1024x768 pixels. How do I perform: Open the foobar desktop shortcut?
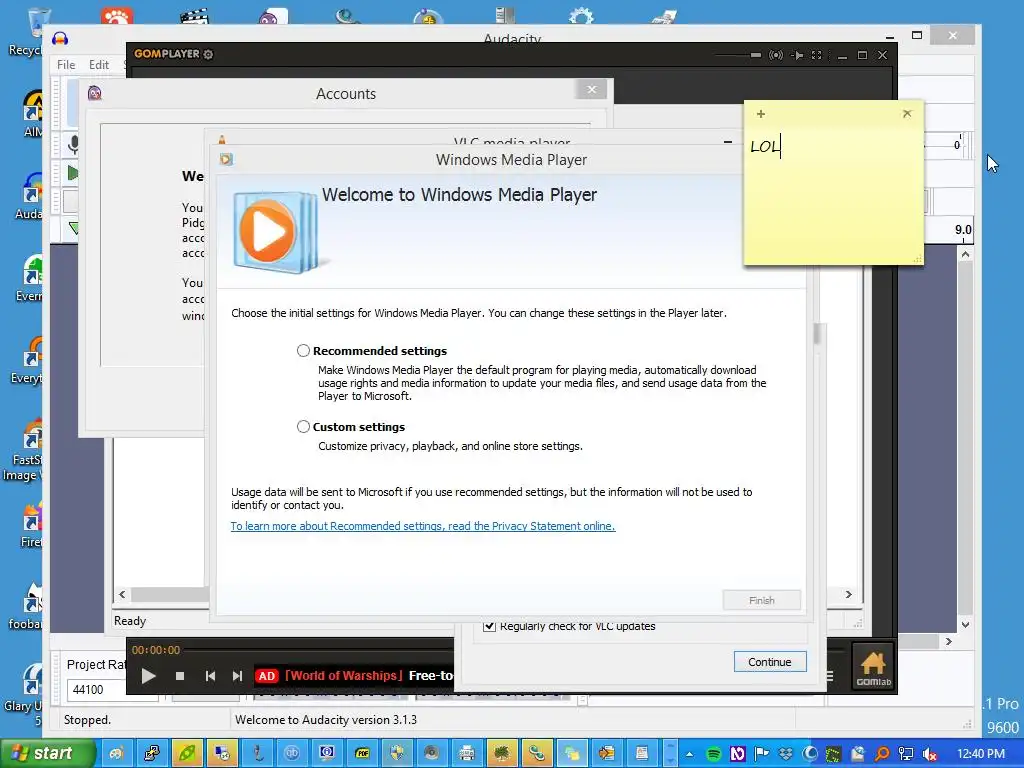click(26, 607)
